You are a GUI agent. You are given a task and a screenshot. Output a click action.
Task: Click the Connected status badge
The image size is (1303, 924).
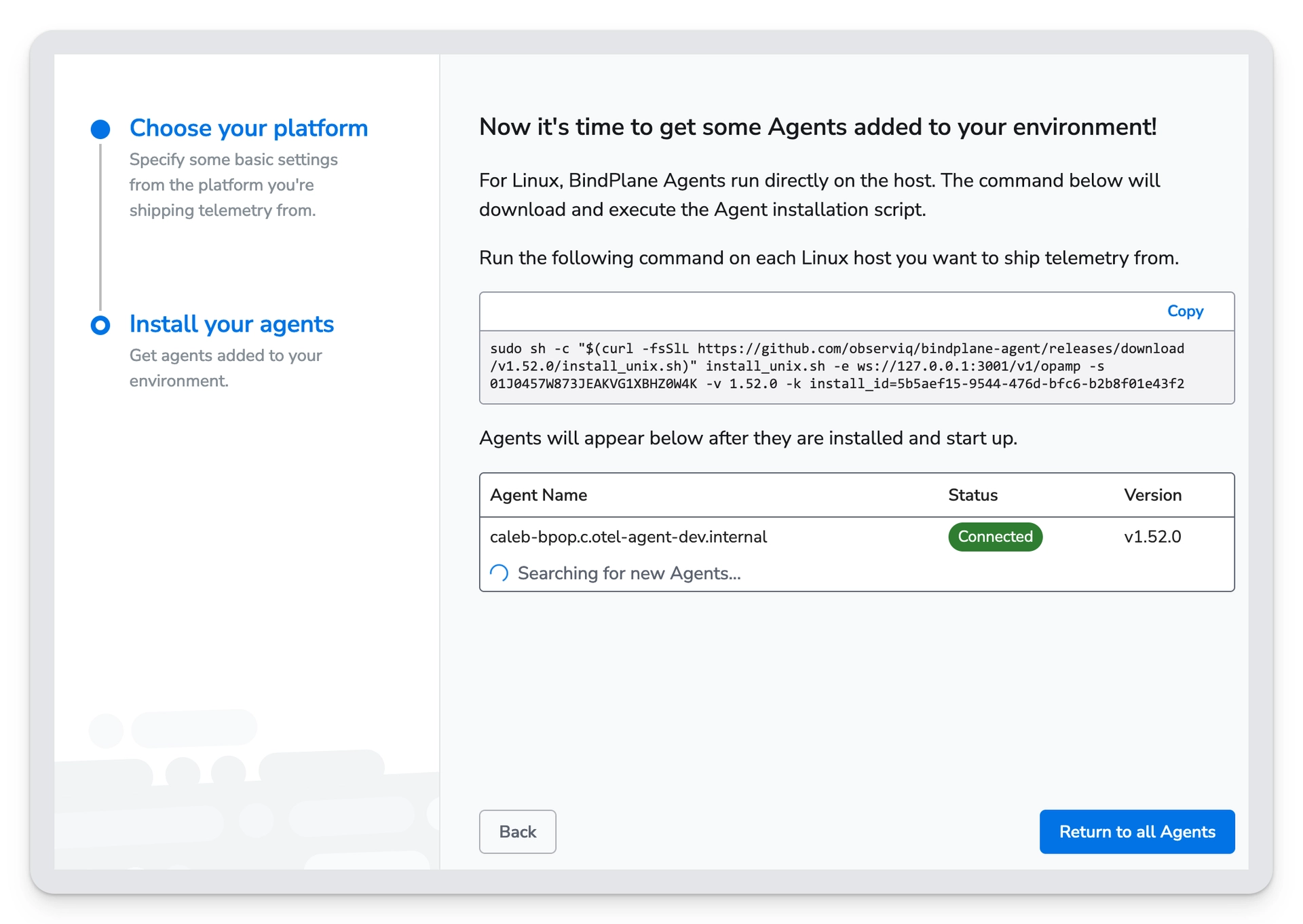pos(995,537)
